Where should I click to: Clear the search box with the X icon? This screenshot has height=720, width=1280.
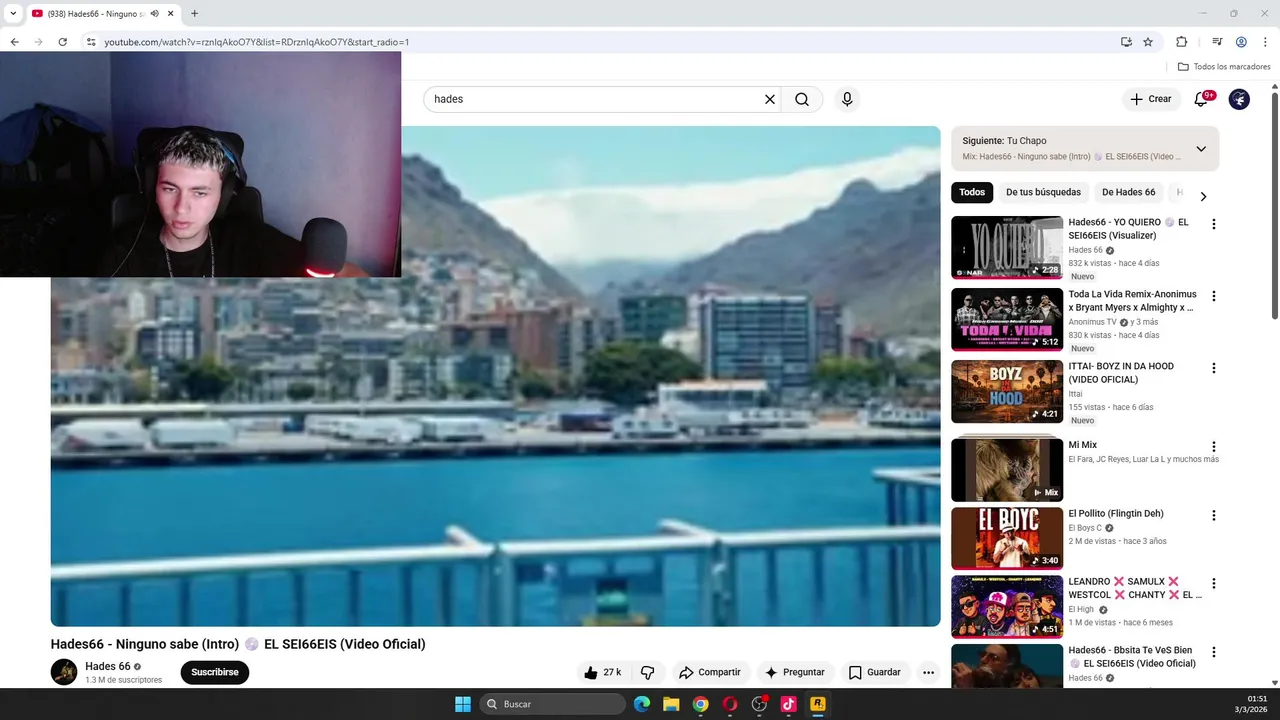[770, 99]
